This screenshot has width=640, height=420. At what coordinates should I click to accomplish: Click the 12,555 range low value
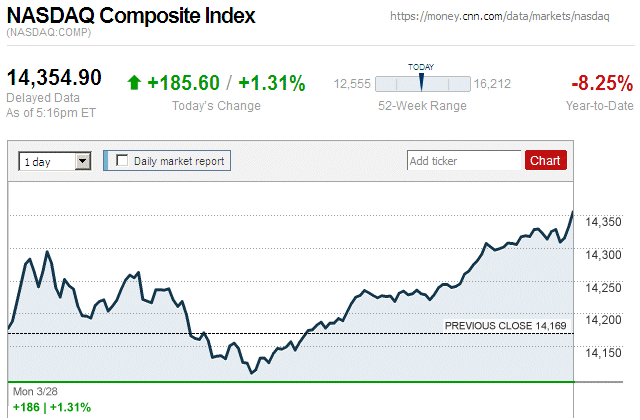352,84
